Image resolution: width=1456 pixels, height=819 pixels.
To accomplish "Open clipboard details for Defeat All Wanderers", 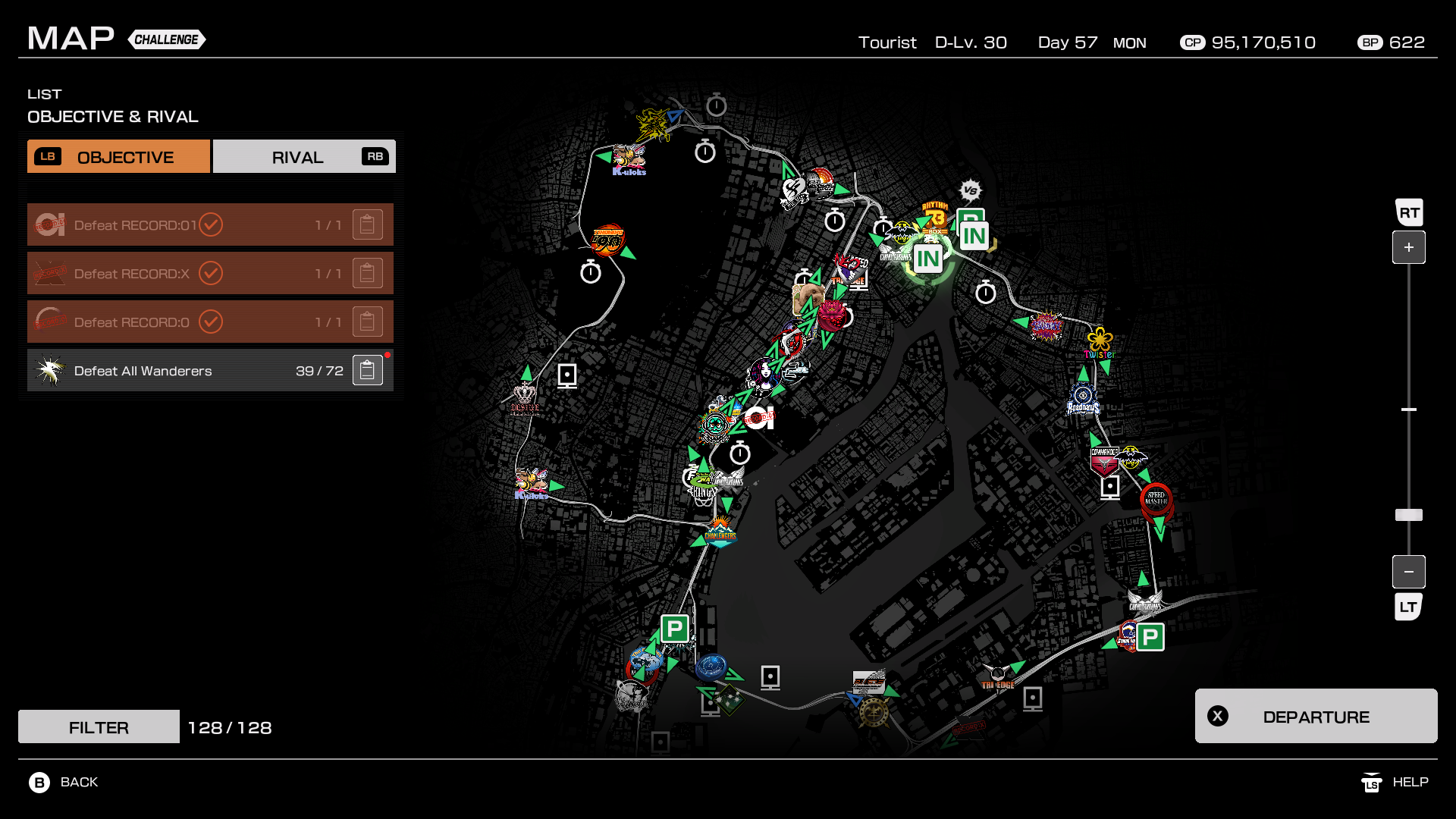I will point(367,371).
